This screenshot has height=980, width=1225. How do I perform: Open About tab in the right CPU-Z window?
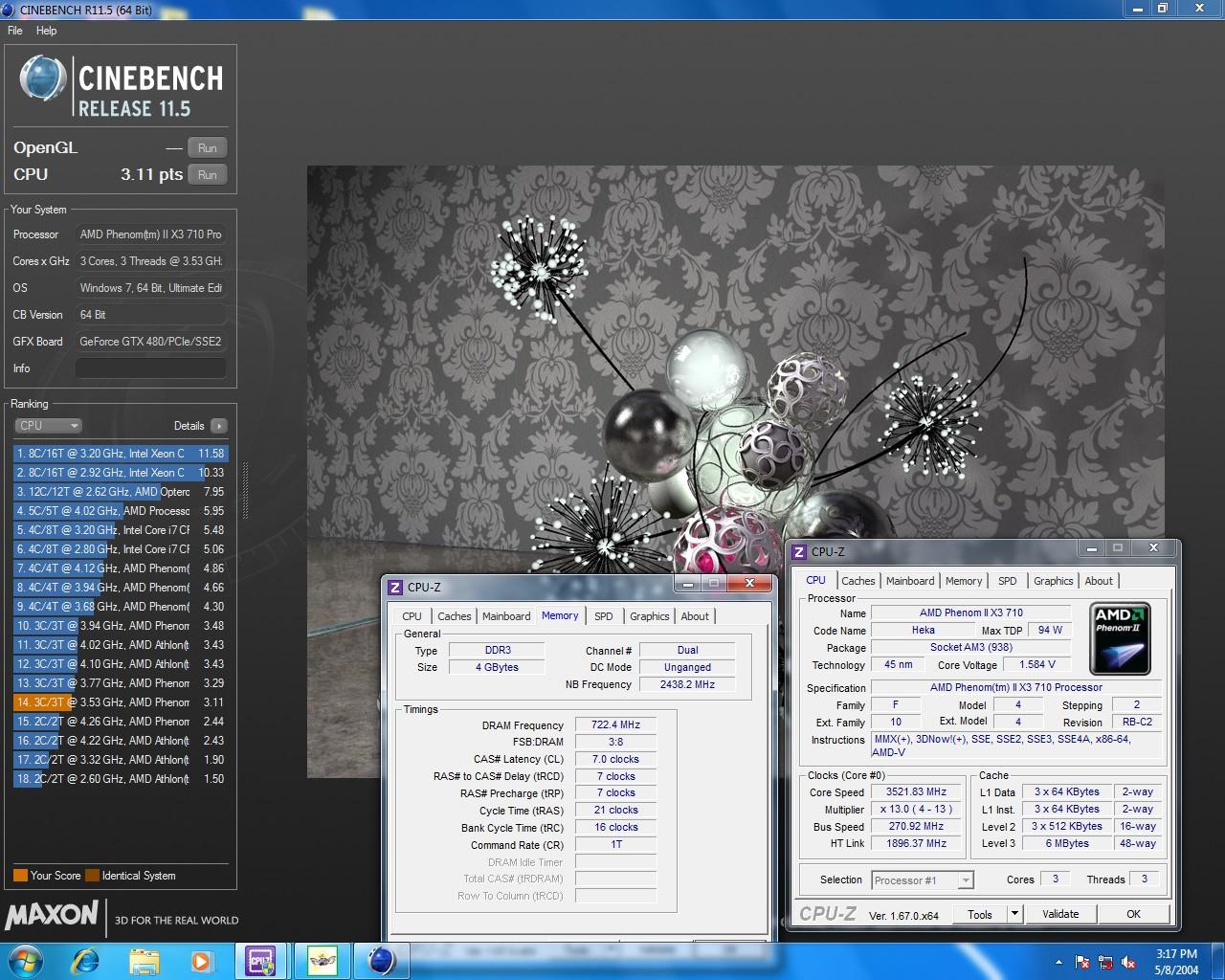click(x=1099, y=581)
